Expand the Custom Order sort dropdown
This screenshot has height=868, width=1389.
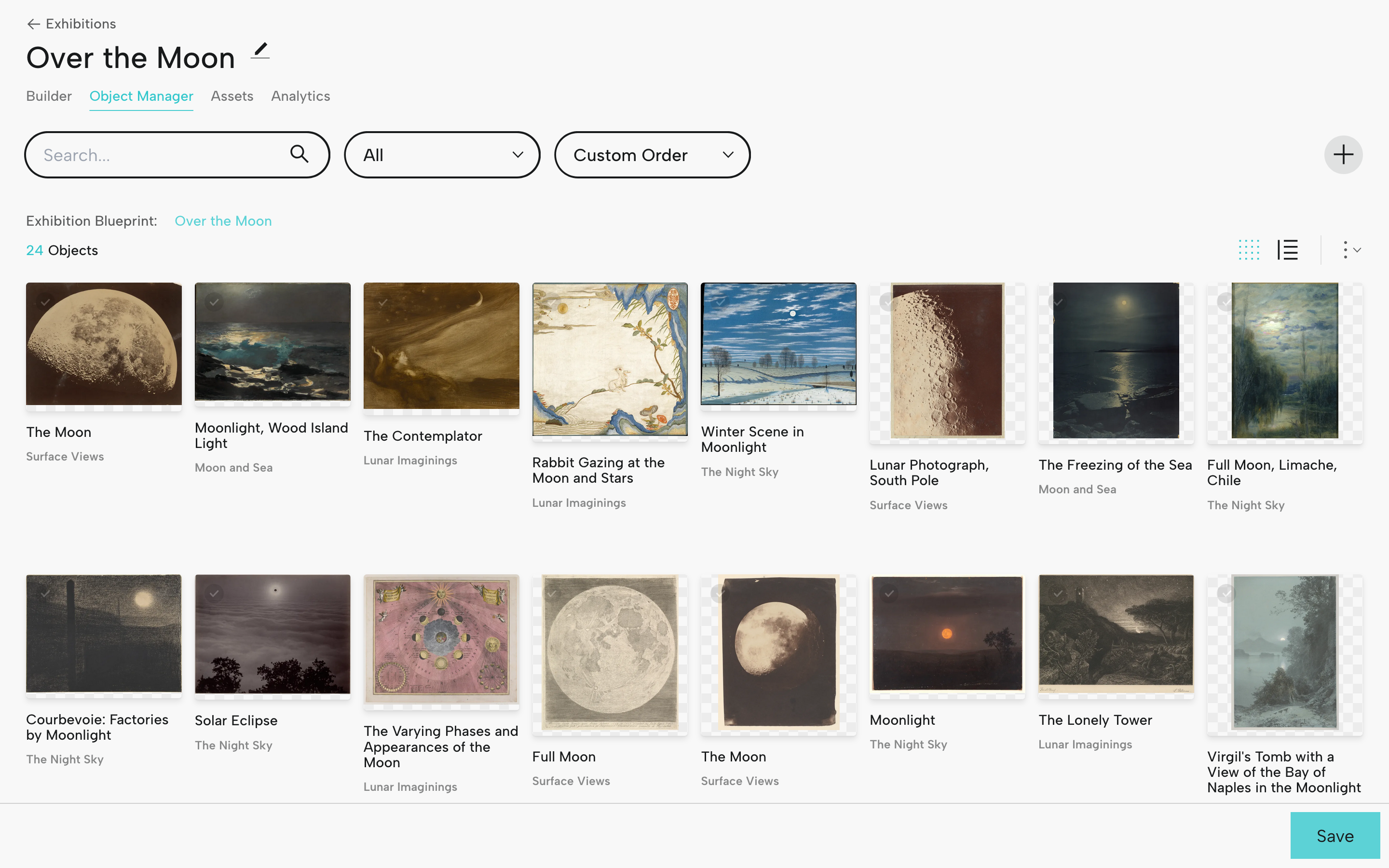652,154
